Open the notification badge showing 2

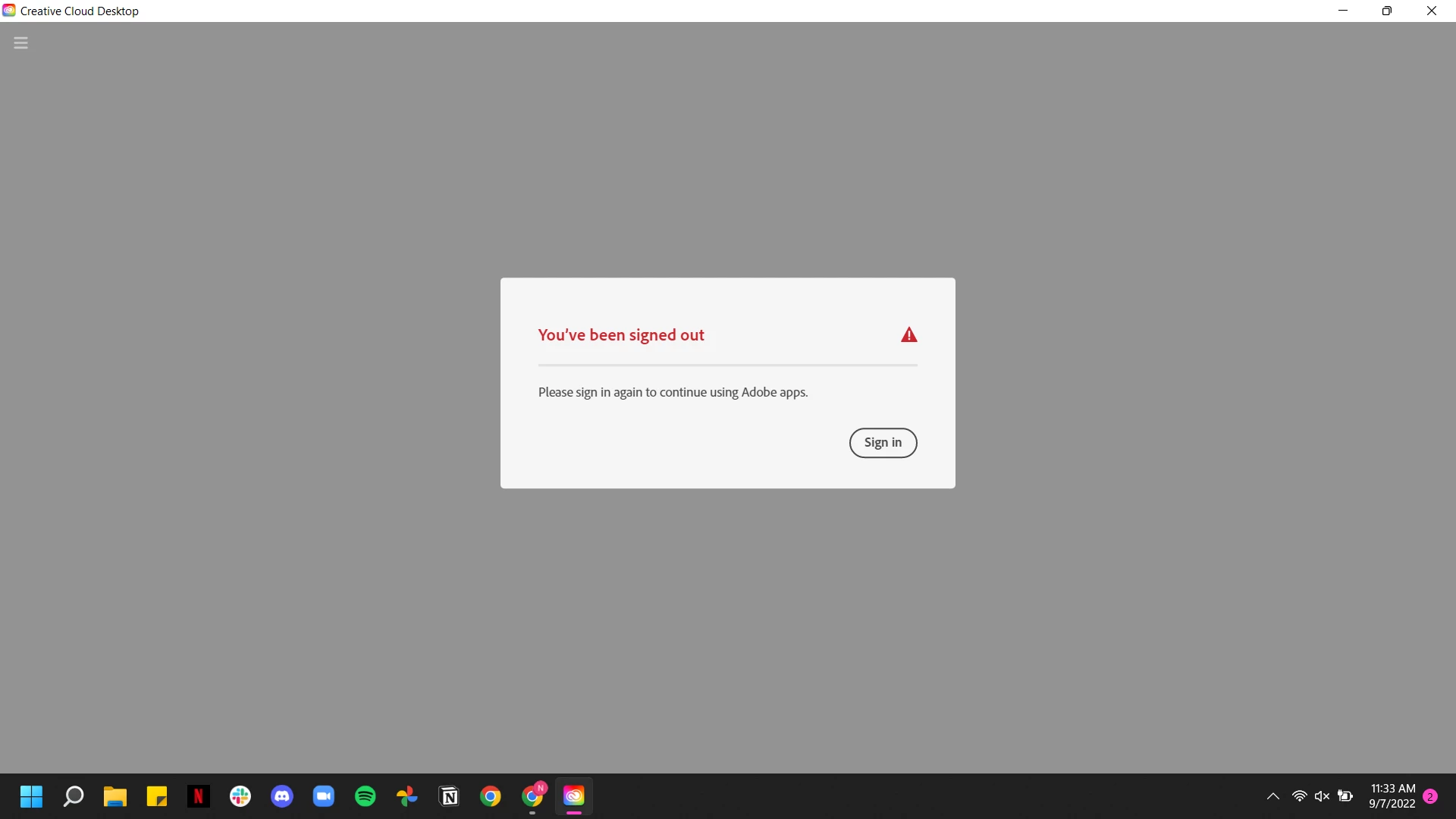[1430, 796]
